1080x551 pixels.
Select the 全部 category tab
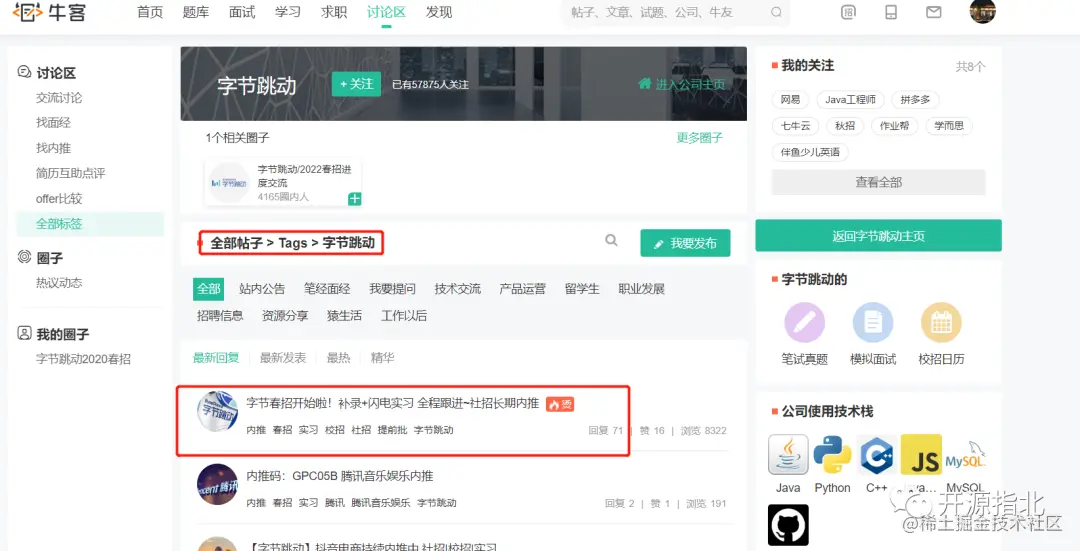(x=209, y=289)
